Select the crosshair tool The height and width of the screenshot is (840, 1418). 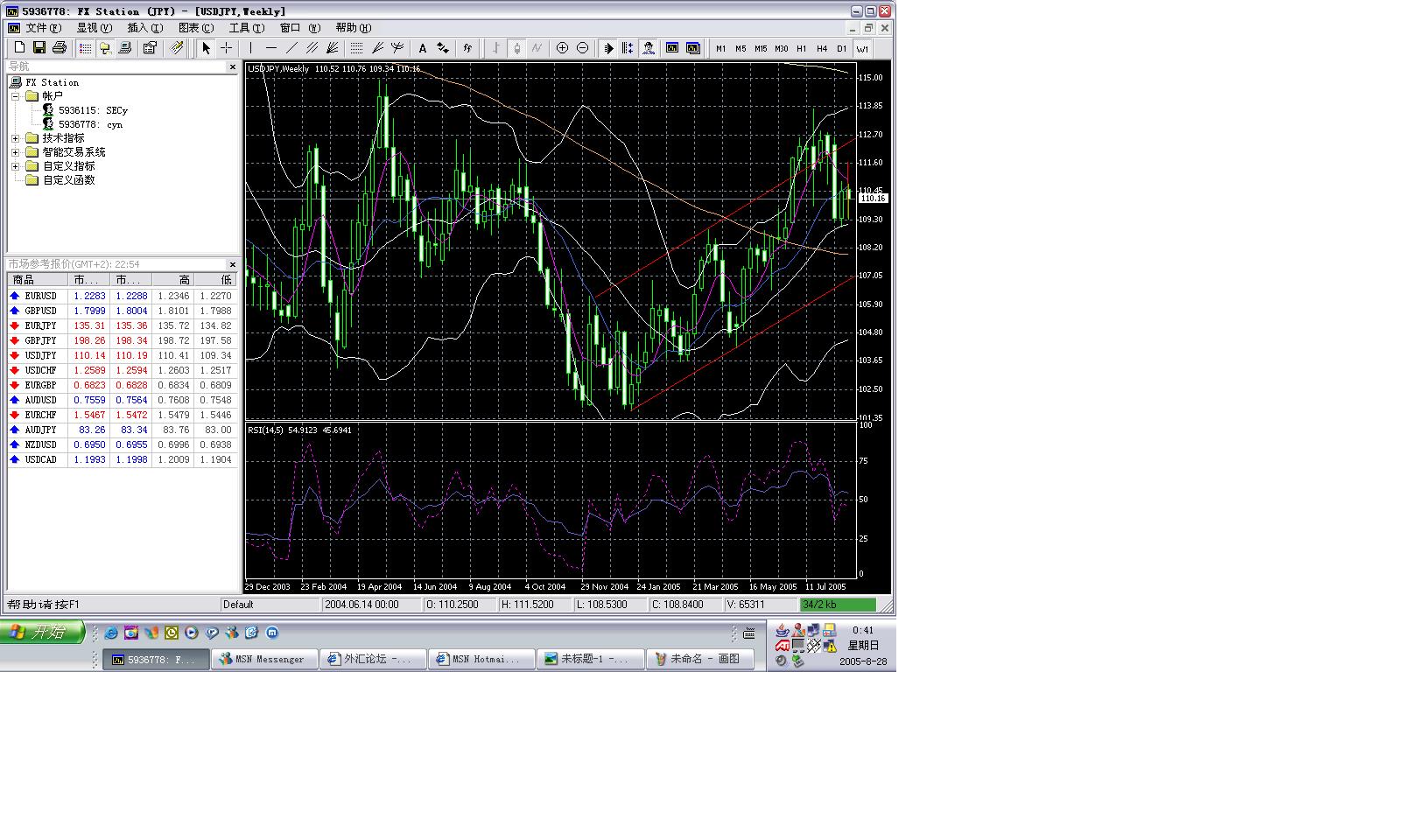(226, 48)
